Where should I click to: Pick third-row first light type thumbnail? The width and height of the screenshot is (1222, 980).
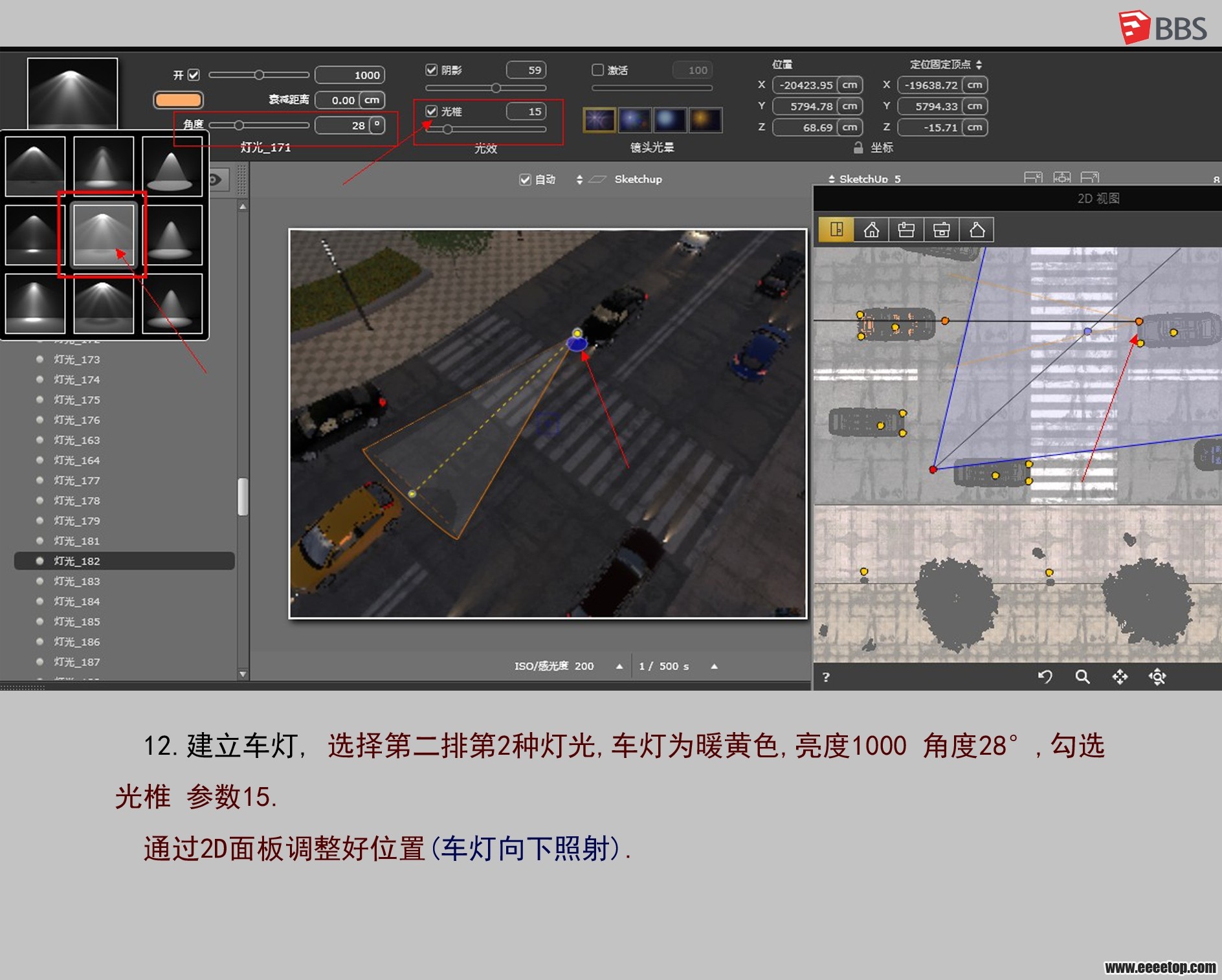35,304
